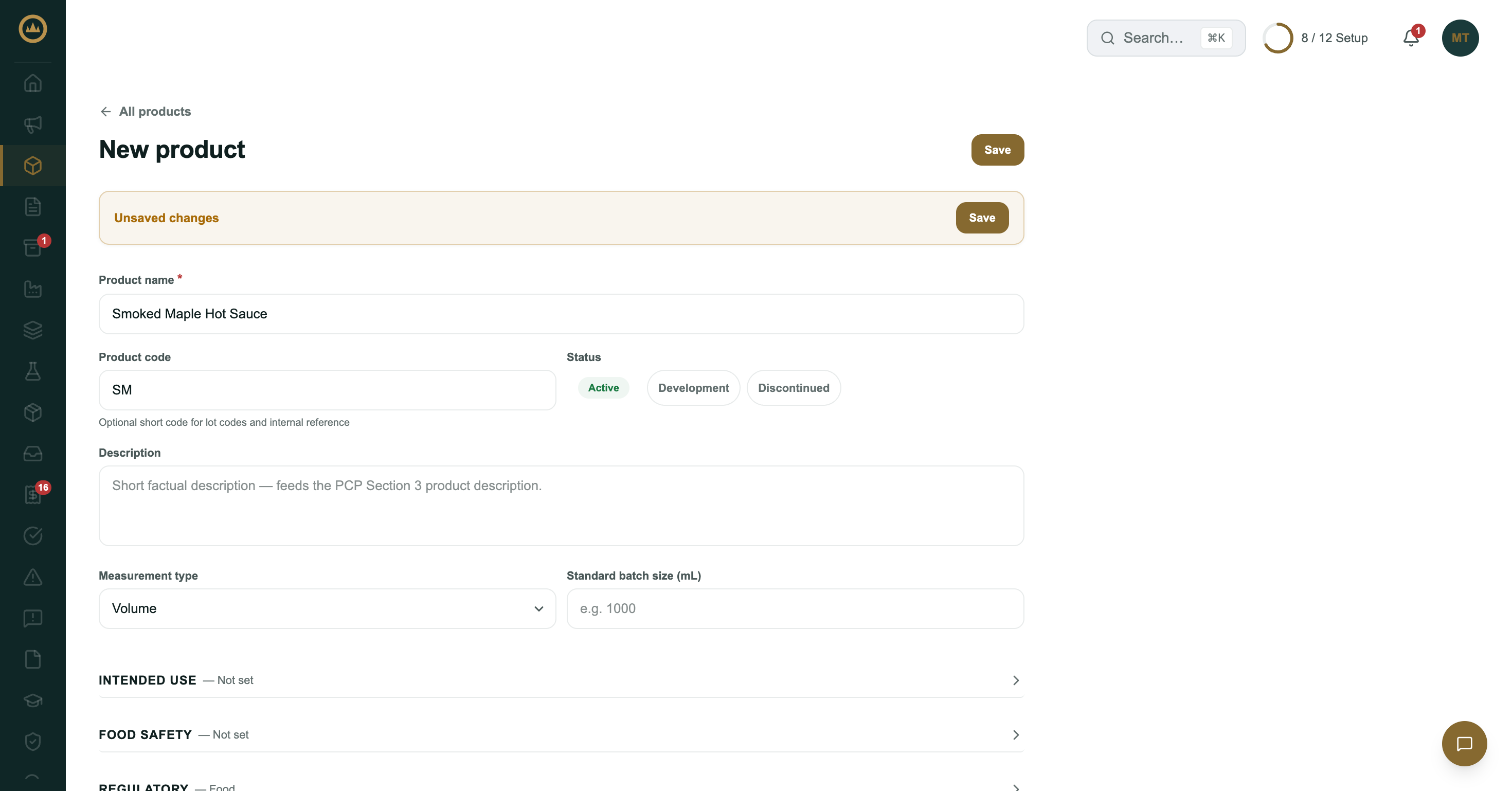Open the 8 / 12 Setup progress indicator
This screenshot has height=791, width=1512.
click(1316, 38)
